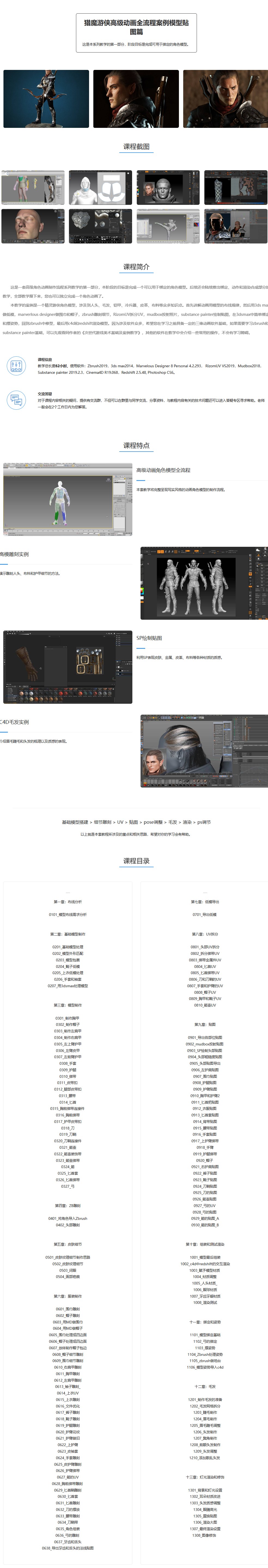This screenshot has height=1568, width=268.
Task: Click the 高级动画角色模型全流程 feature title
Action: coord(163,470)
